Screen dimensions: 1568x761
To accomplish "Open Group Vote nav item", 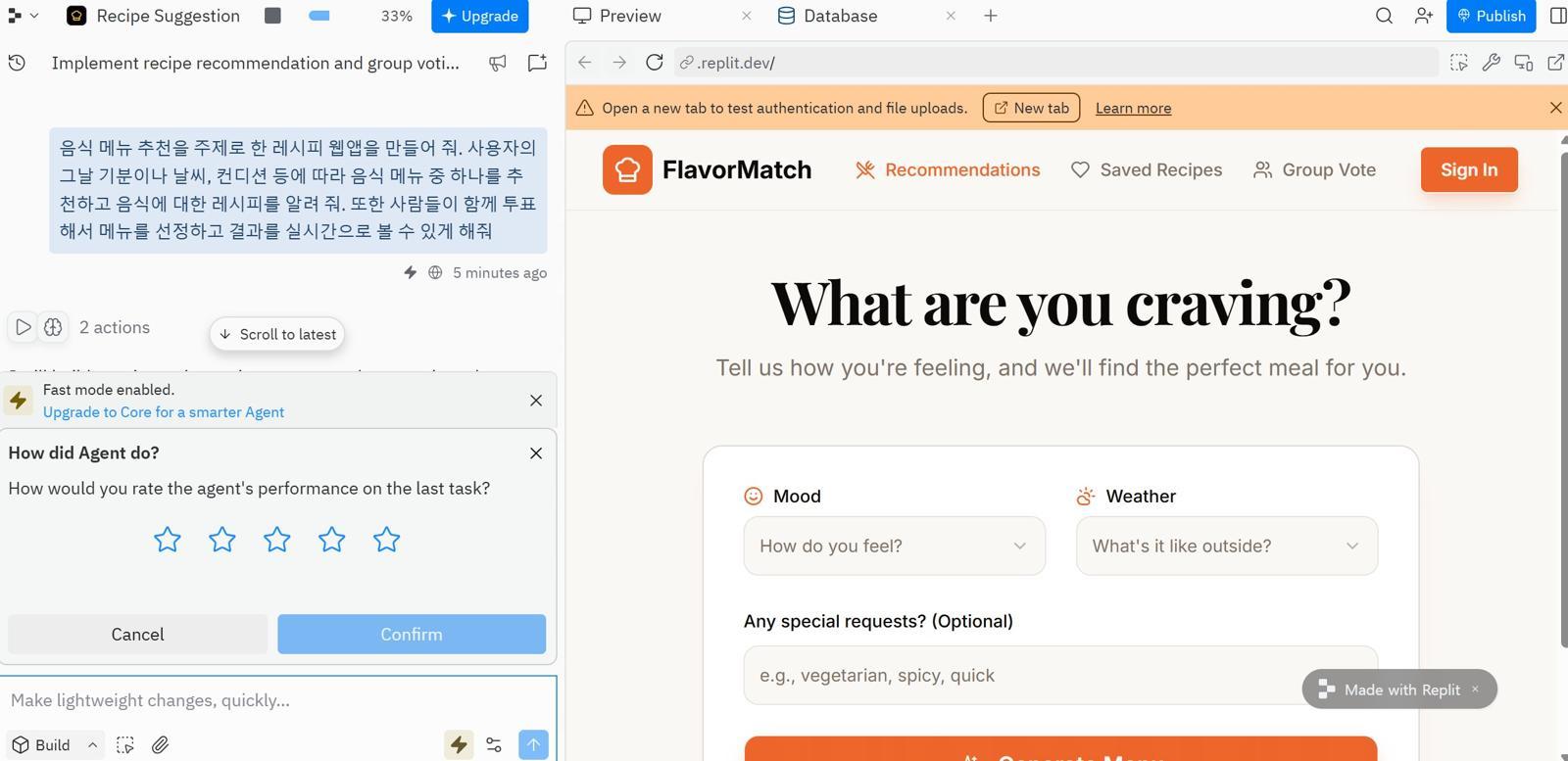I will point(1314,169).
